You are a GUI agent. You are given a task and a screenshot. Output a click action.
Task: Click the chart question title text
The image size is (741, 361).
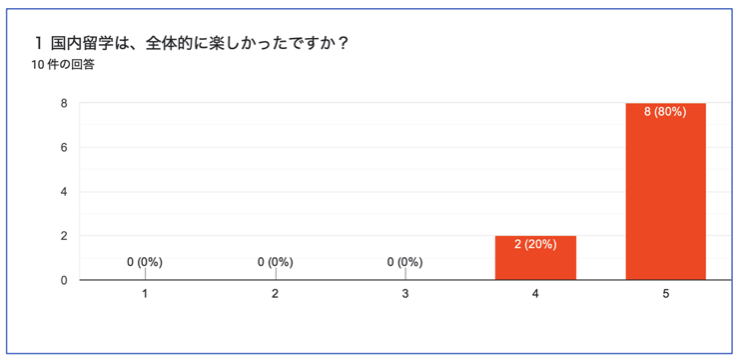coord(191,45)
